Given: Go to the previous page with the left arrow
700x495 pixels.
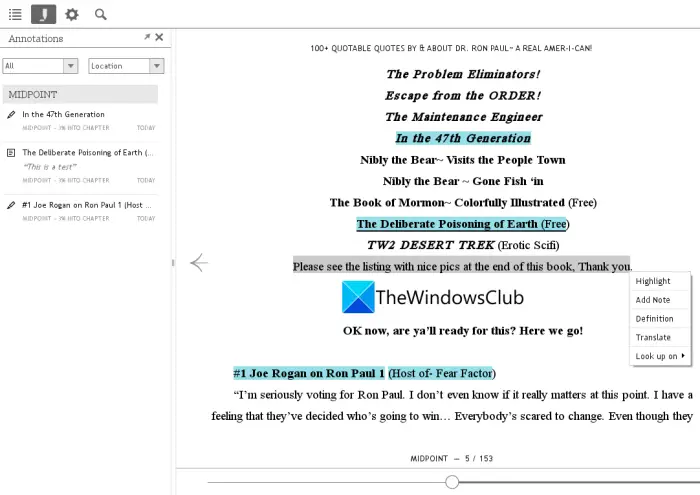Looking at the screenshot, I should tap(199, 262).
